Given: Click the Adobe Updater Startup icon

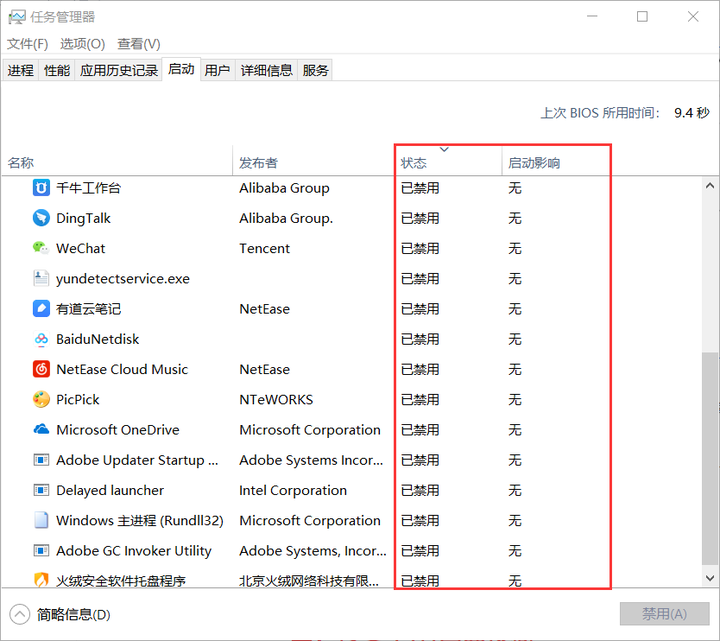Looking at the screenshot, I should click(x=41, y=460).
